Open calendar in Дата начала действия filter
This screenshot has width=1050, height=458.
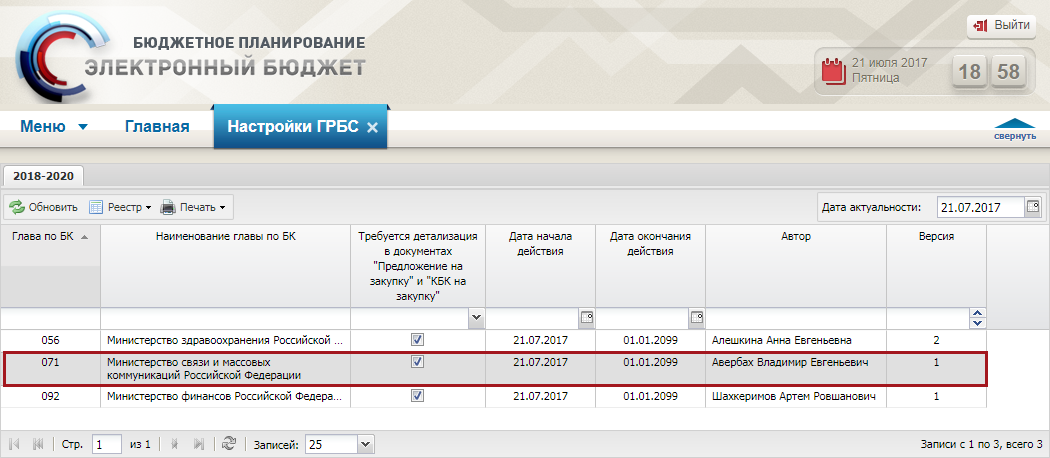pos(586,318)
